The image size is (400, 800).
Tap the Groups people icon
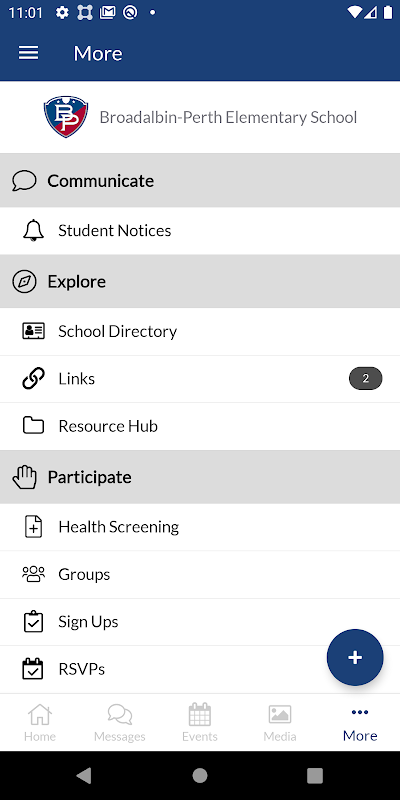pos(33,574)
